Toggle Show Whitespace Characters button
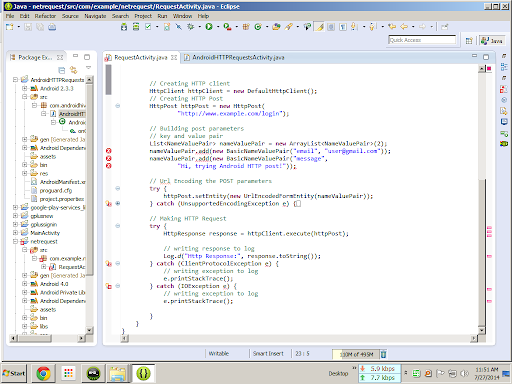The width and height of the screenshot is (512, 384). click(343, 27)
